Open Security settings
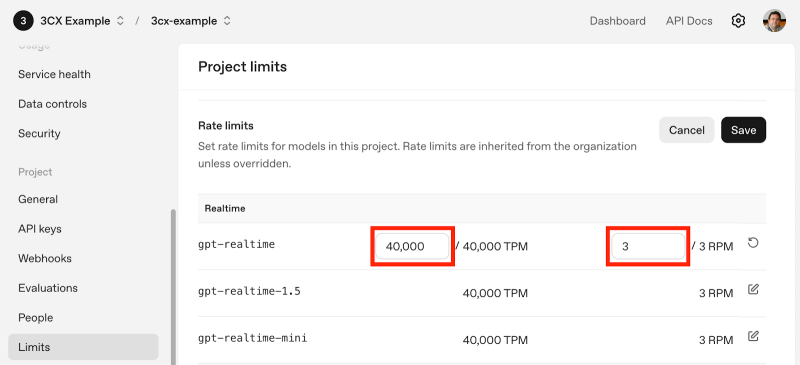Image resolution: width=800 pixels, height=365 pixels. (39, 134)
